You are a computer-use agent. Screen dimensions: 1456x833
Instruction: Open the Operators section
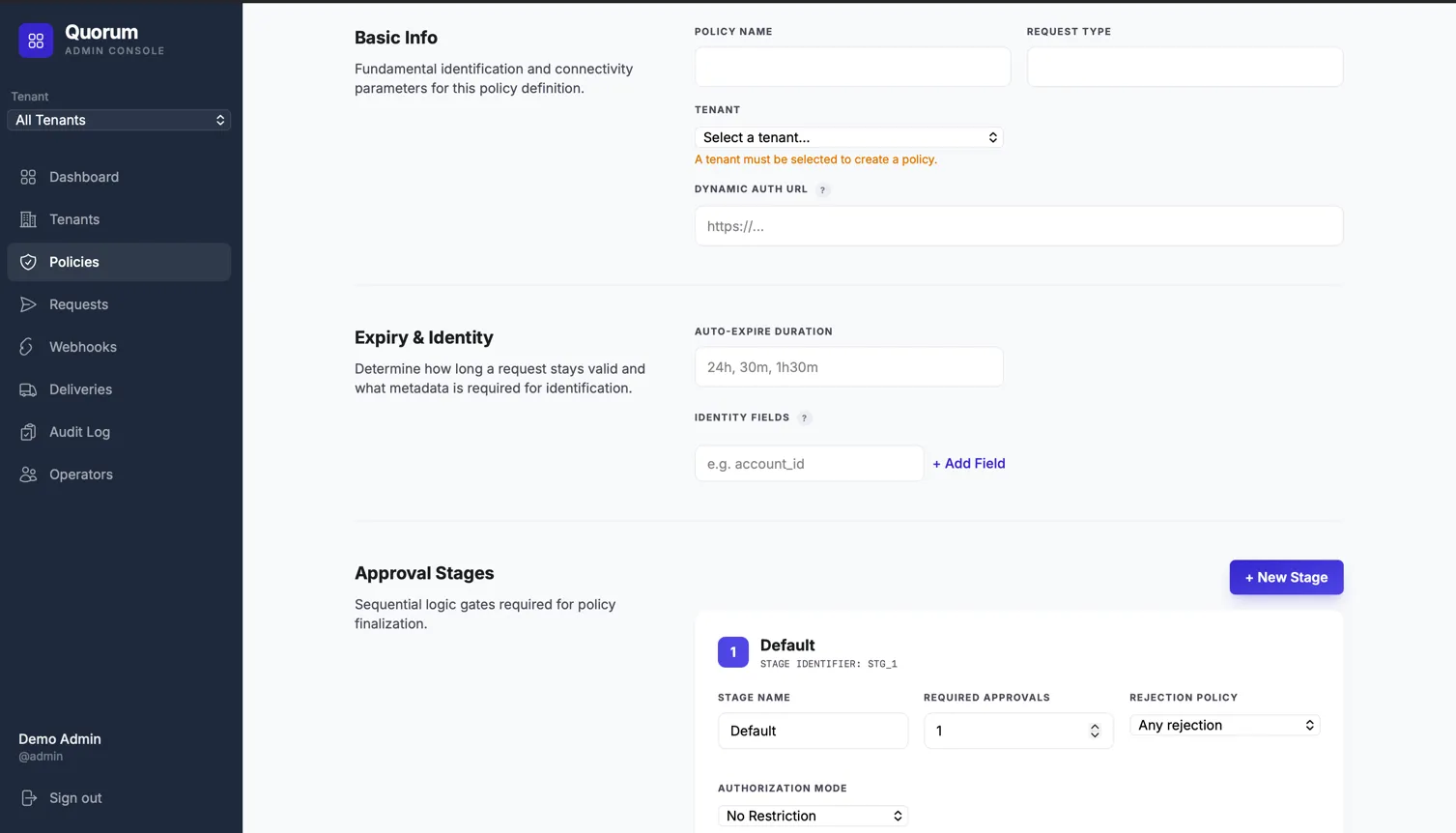click(x=119, y=474)
